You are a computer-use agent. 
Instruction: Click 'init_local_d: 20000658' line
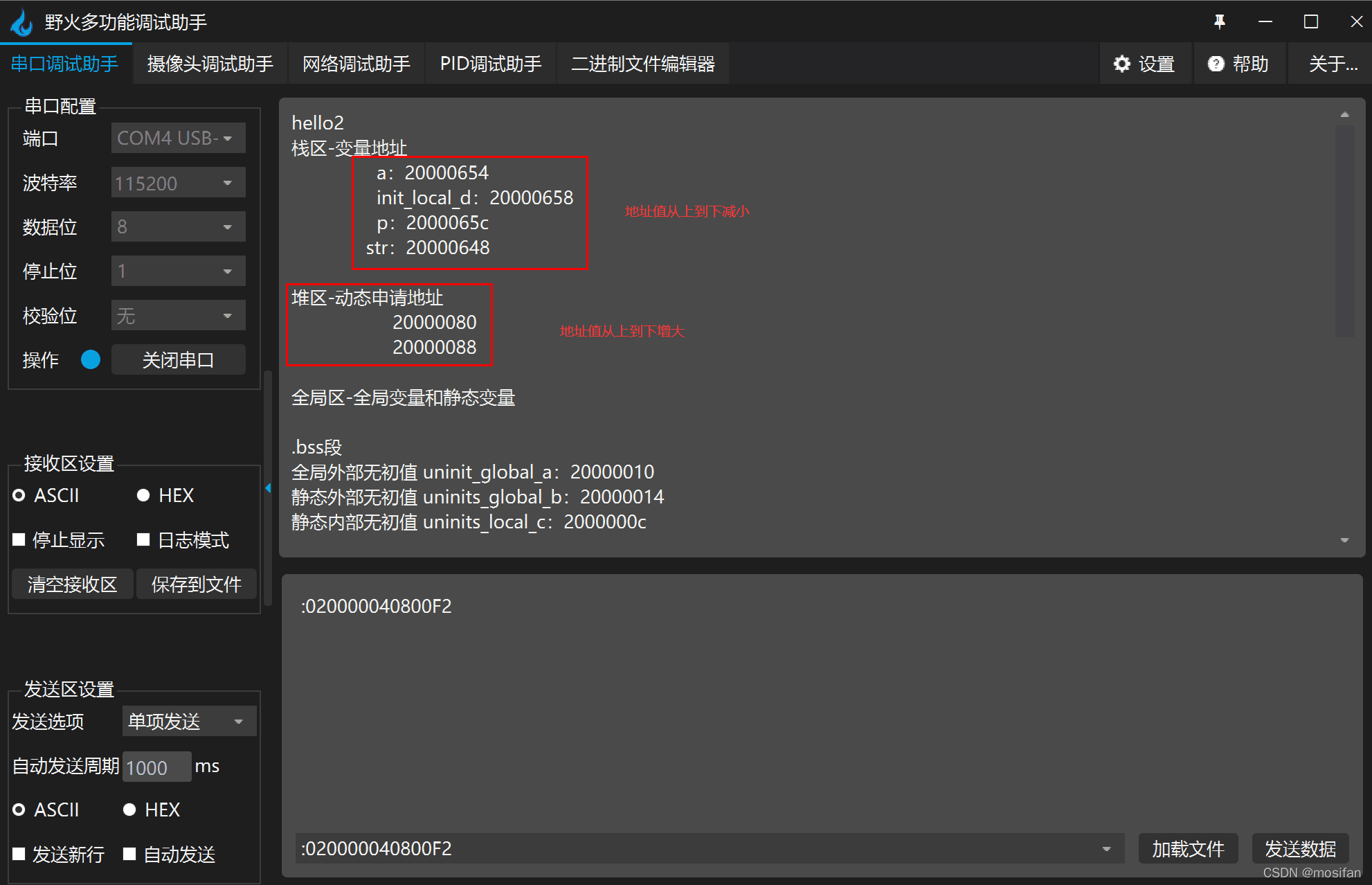[475, 198]
